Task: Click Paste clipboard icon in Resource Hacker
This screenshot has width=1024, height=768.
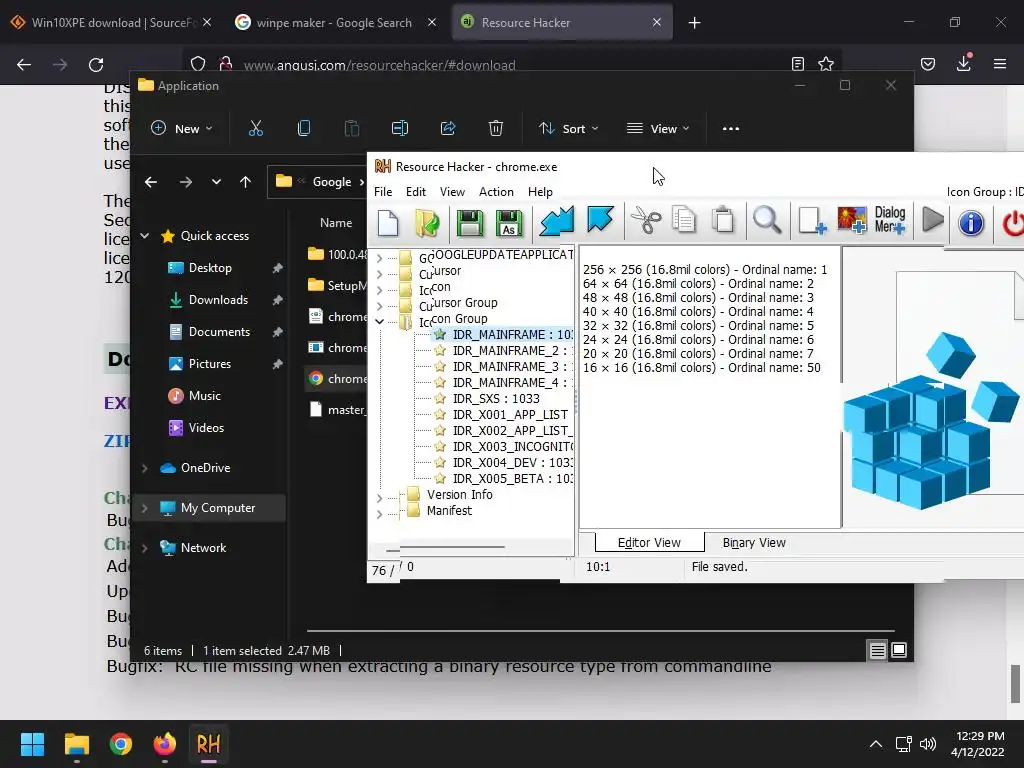Action: pyautogui.click(x=723, y=220)
